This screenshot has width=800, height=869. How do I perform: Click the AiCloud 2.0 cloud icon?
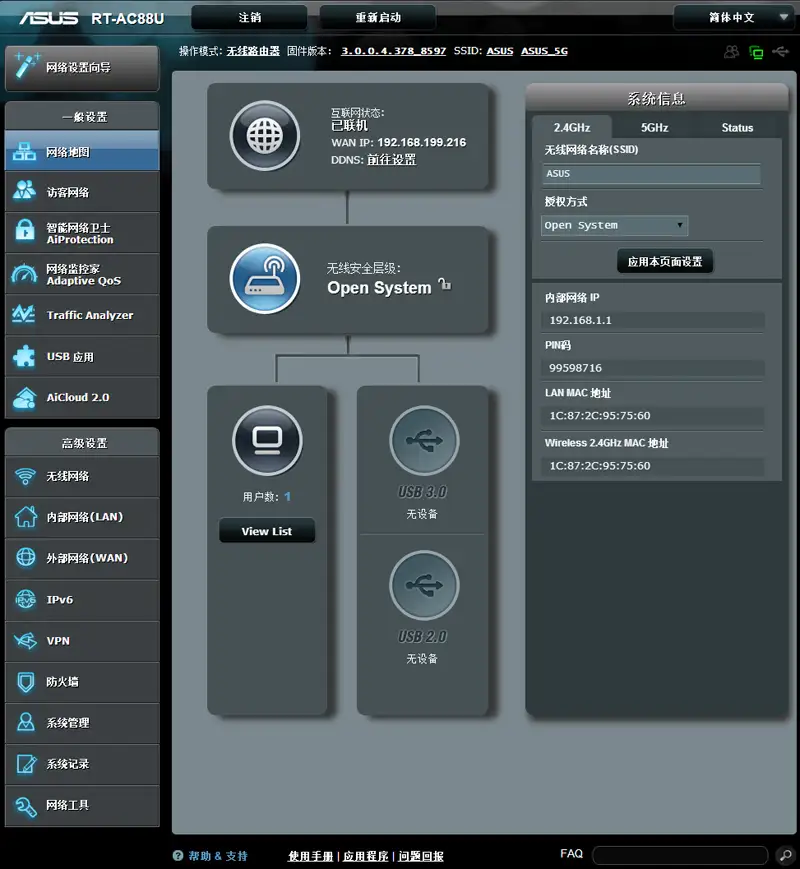(24, 397)
